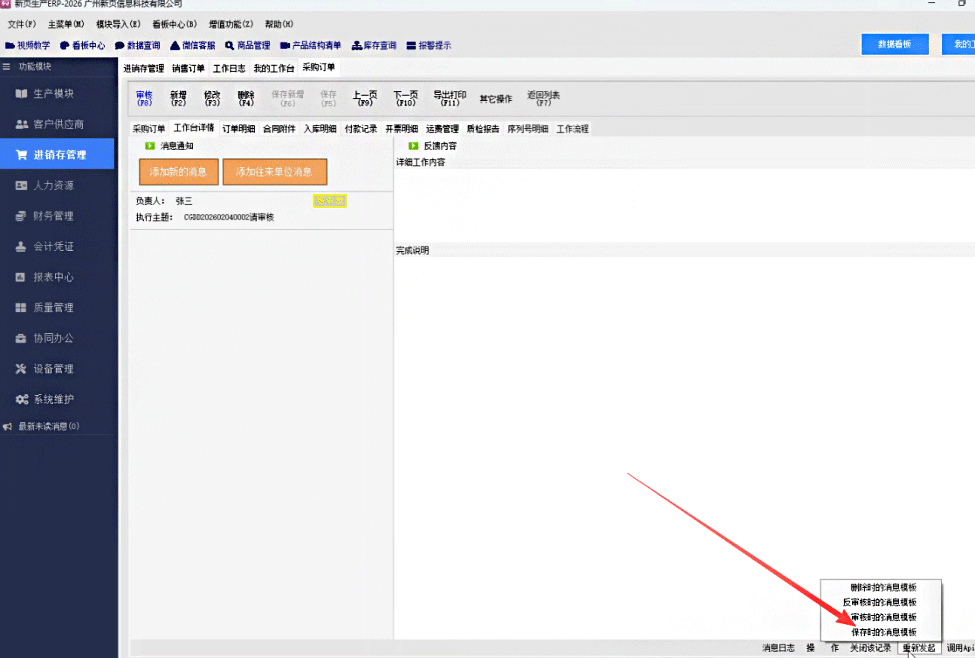
Task: Open 库存查询 from the top toolbar
Action: pos(374,45)
